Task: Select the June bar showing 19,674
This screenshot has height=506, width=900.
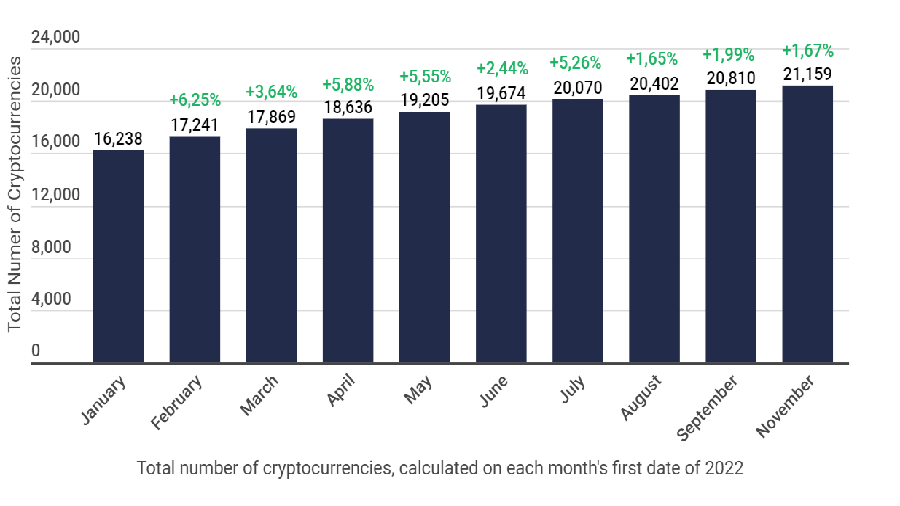Action: [x=501, y=233]
